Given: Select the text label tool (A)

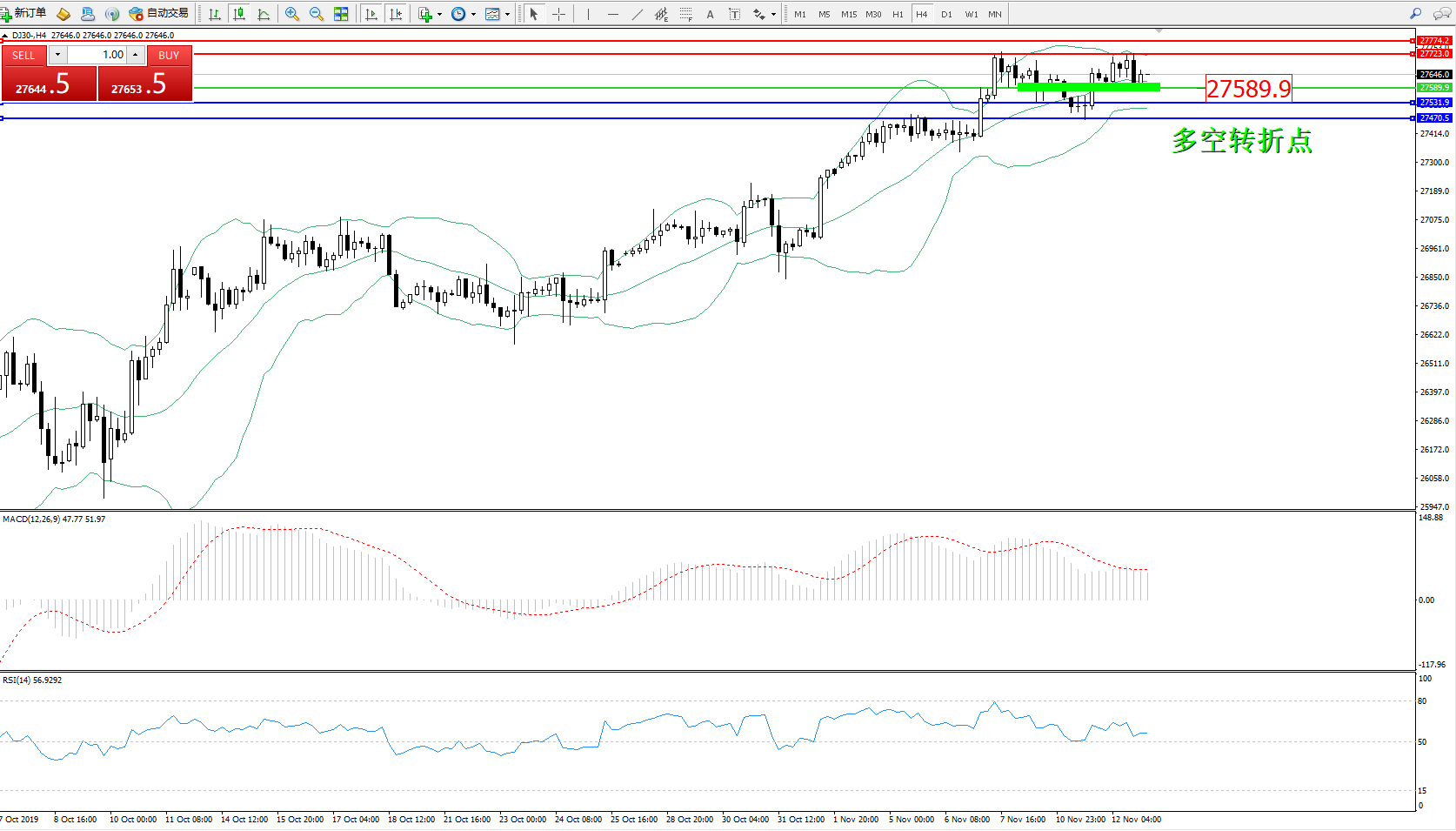Looking at the screenshot, I should click(710, 14).
